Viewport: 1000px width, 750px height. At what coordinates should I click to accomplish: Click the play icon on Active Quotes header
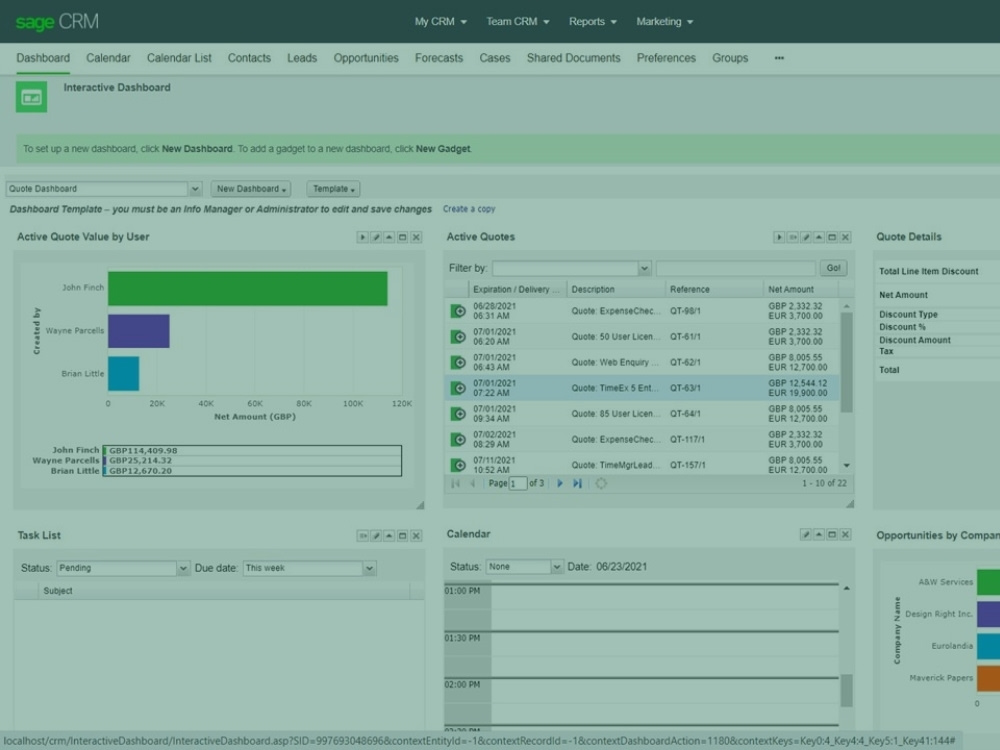tap(780, 237)
